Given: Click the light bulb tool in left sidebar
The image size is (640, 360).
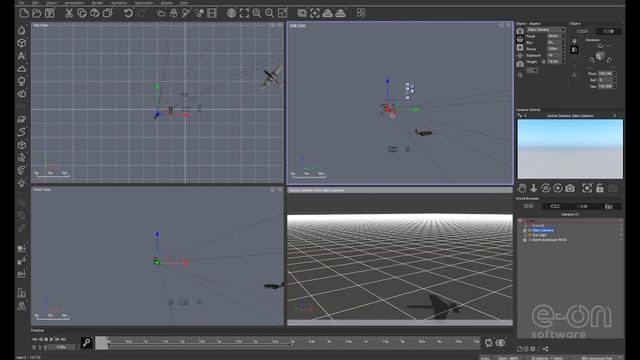Looking at the screenshot, I should click(x=22, y=183).
